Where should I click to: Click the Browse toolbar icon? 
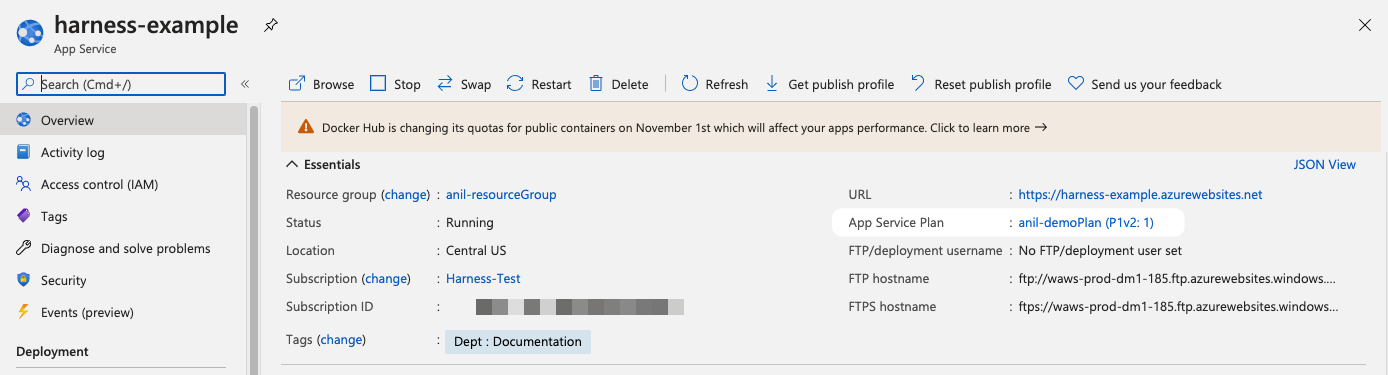(297, 84)
